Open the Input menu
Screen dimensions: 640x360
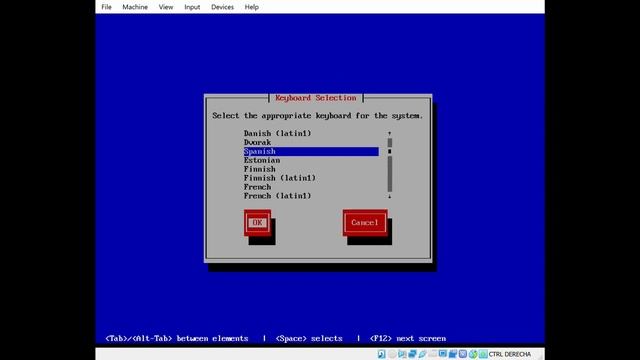pos(192,7)
